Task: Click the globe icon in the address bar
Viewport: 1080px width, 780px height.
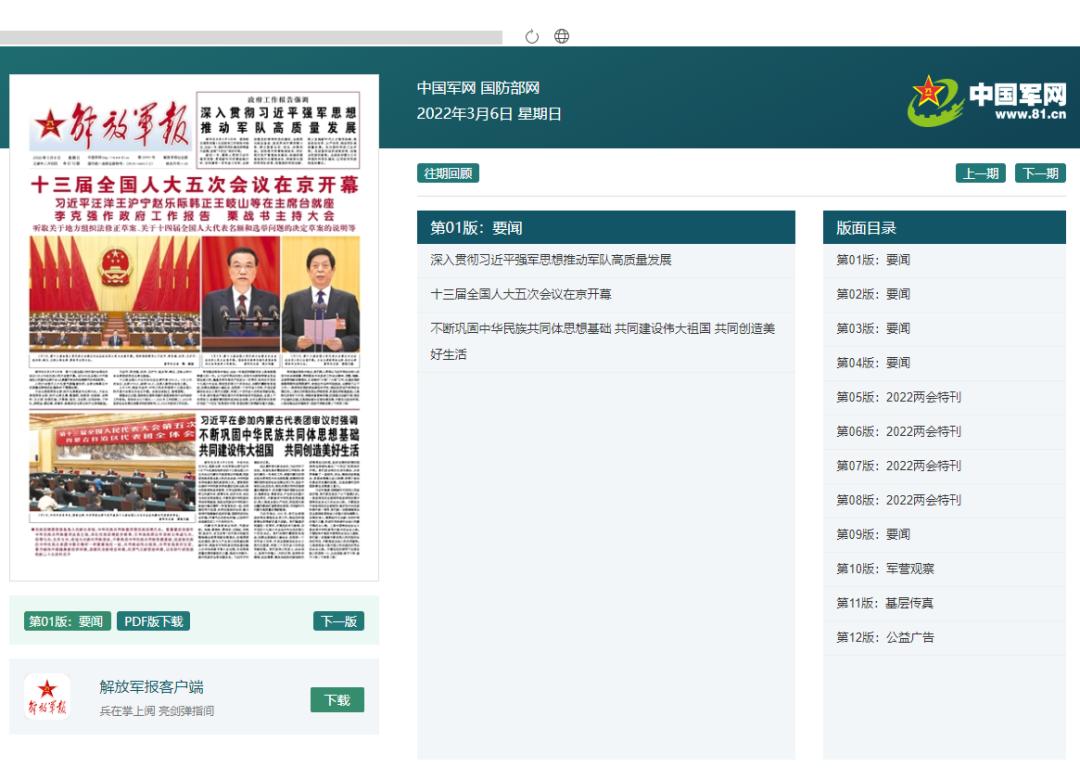Action: [562, 37]
